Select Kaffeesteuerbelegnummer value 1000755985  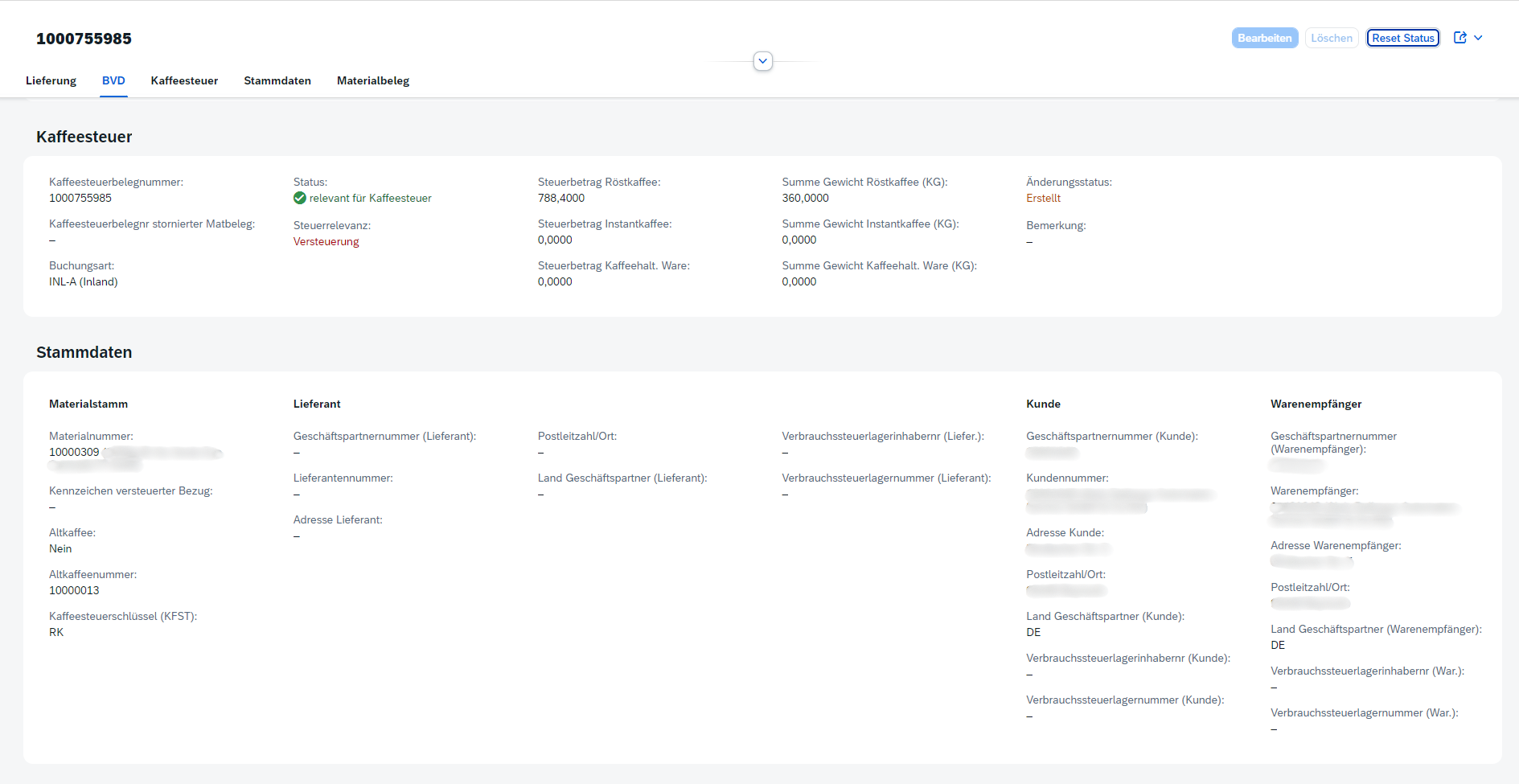80,198
